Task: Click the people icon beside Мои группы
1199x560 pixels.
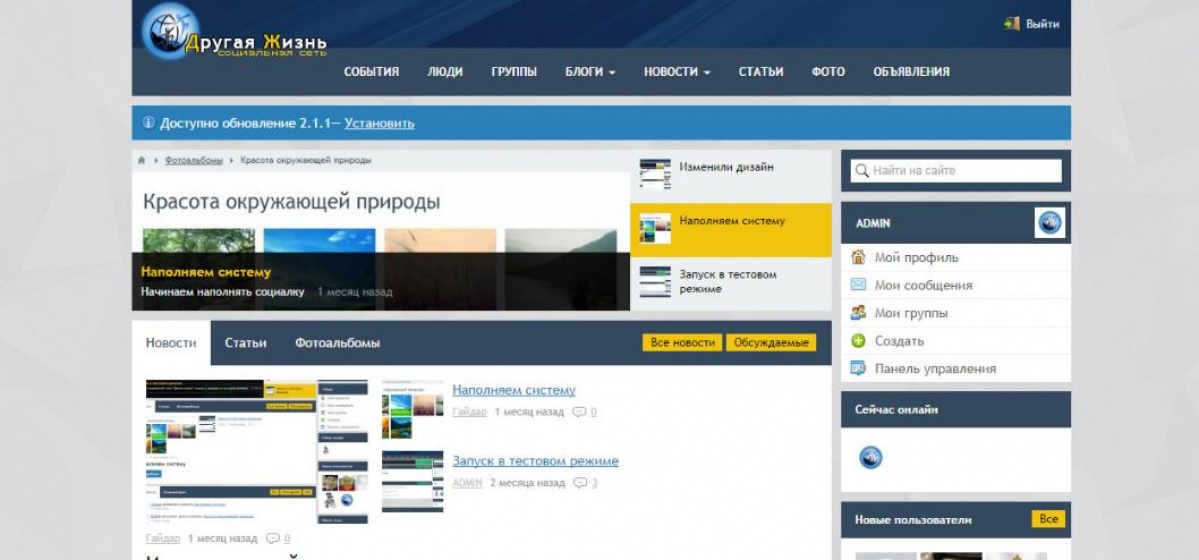Action: point(858,313)
